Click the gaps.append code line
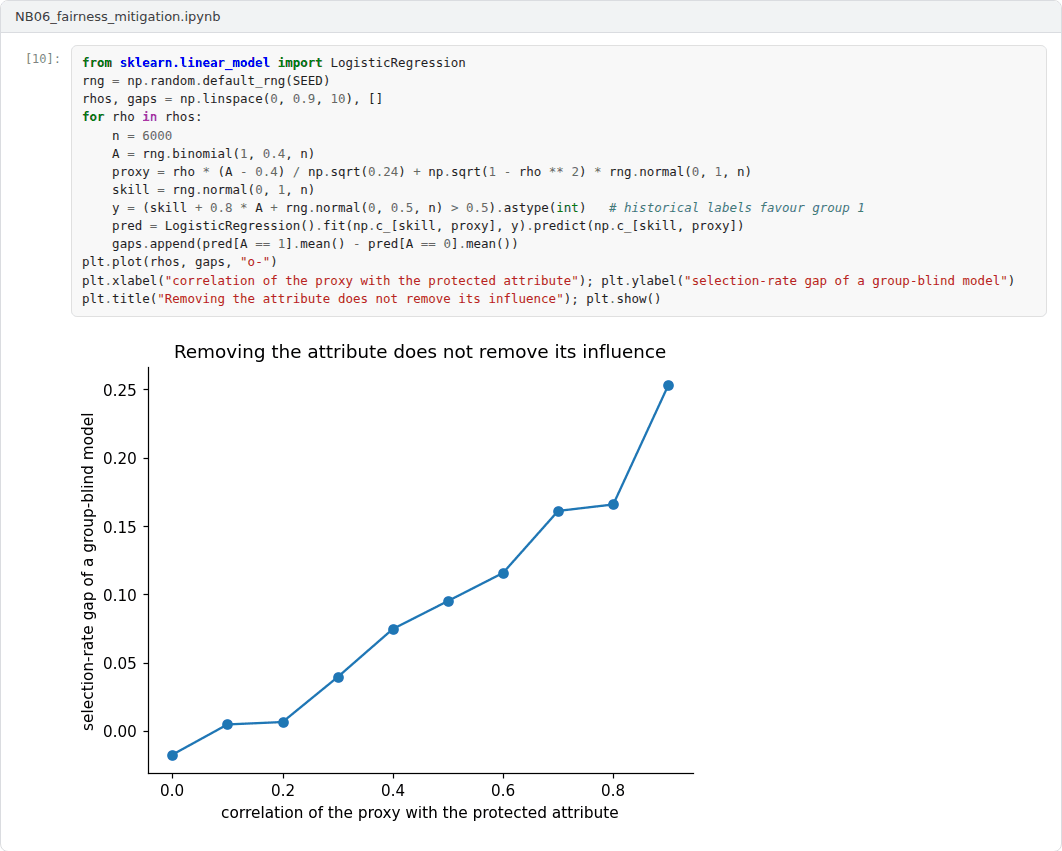The image size is (1062, 851). click(x=315, y=244)
